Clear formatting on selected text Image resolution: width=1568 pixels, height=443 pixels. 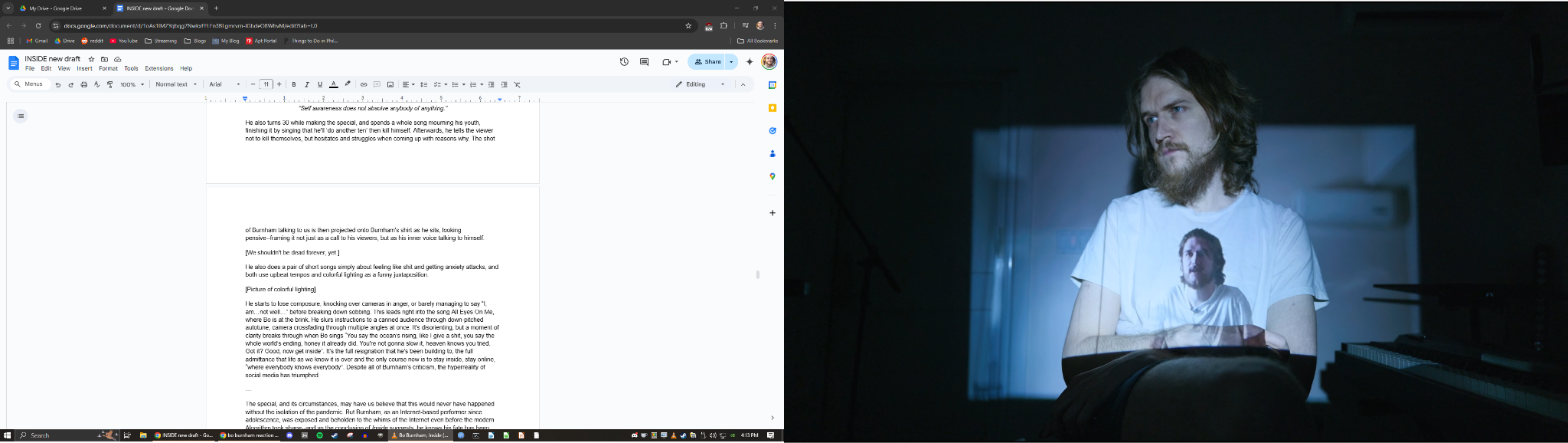[x=517, y=84]
